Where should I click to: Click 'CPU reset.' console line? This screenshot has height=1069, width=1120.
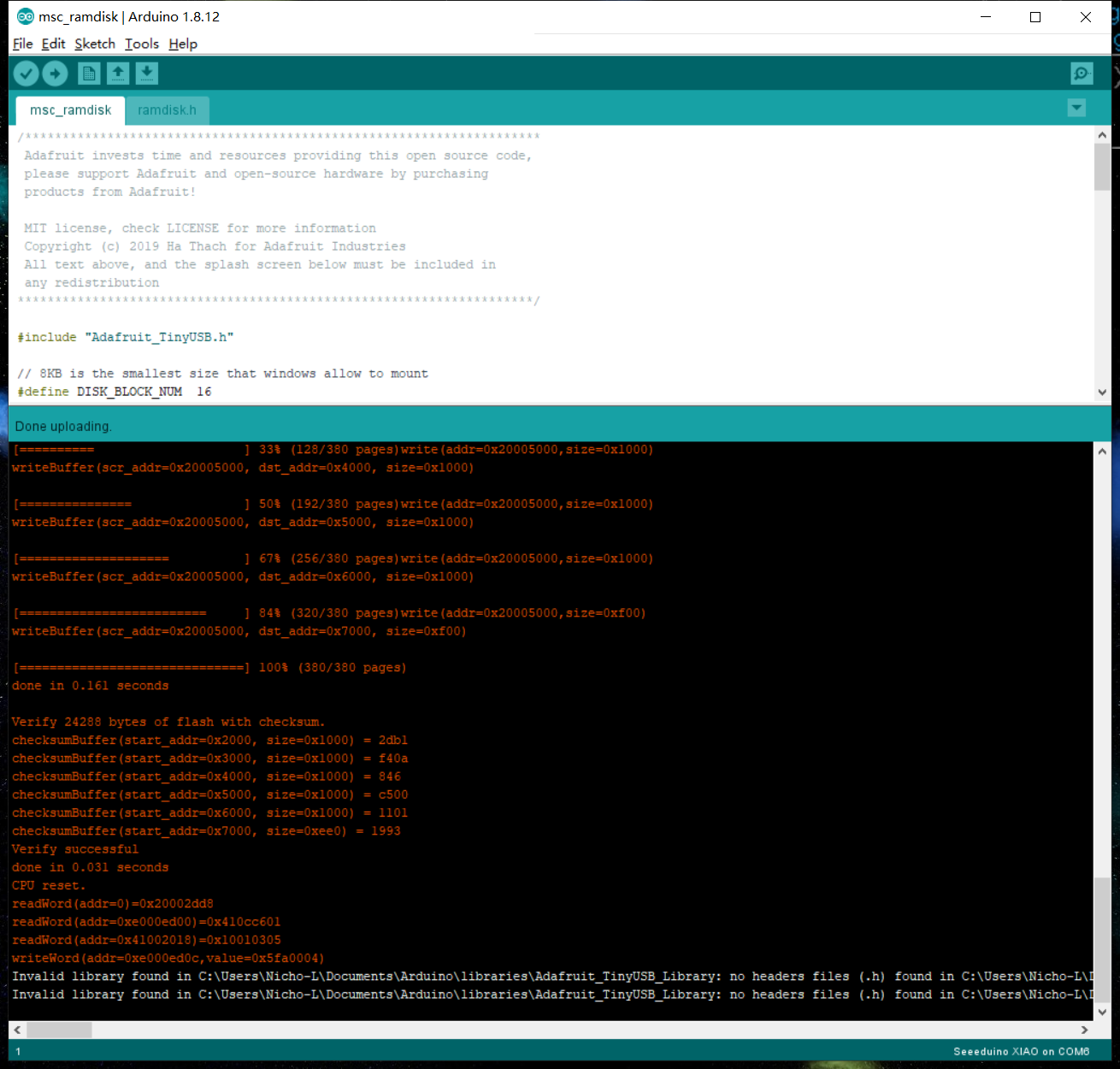[x=49, y=885]
